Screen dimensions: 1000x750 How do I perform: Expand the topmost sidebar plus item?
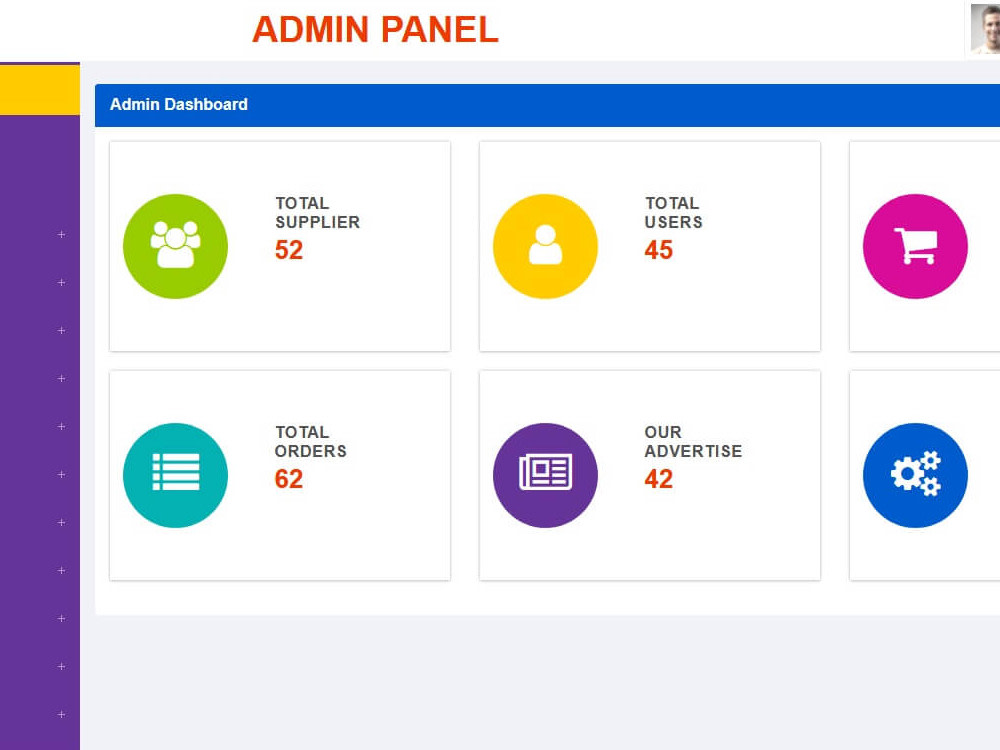(x=61, y=235)
